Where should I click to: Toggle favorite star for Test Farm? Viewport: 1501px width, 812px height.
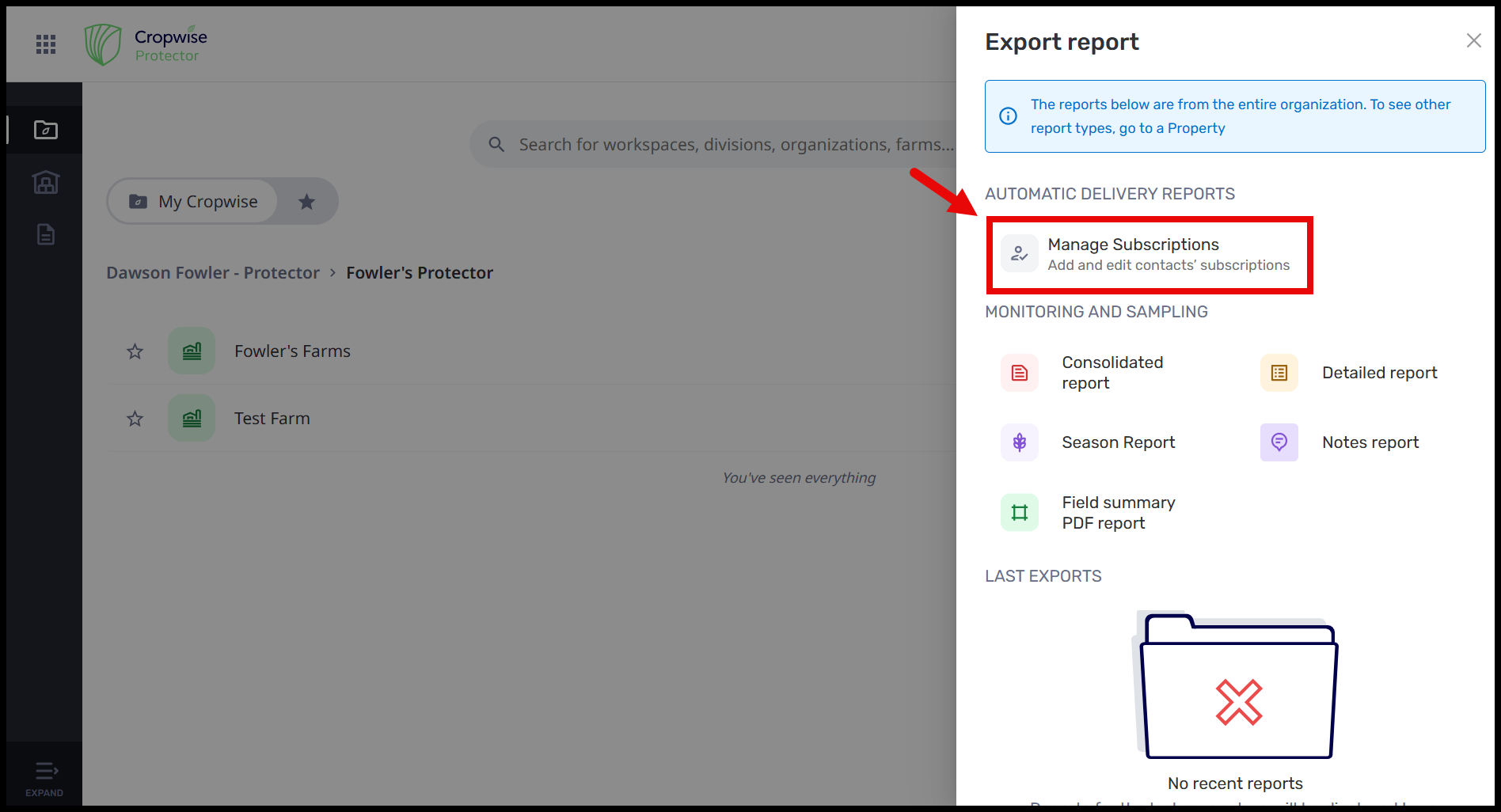(x=135, y=419)
